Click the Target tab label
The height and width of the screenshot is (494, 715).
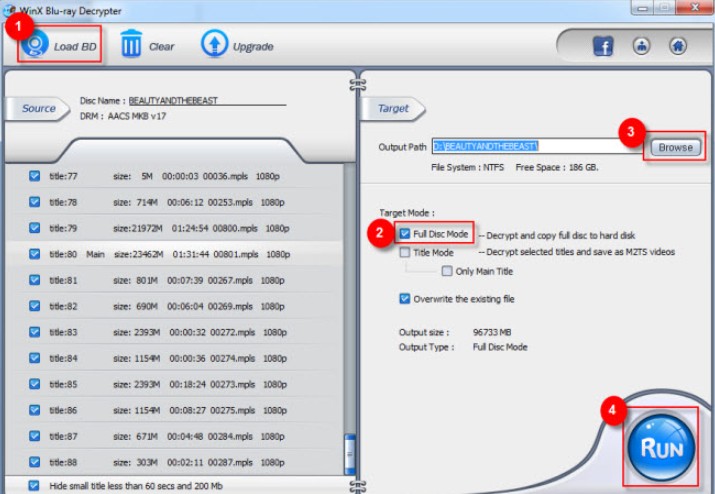393,109
